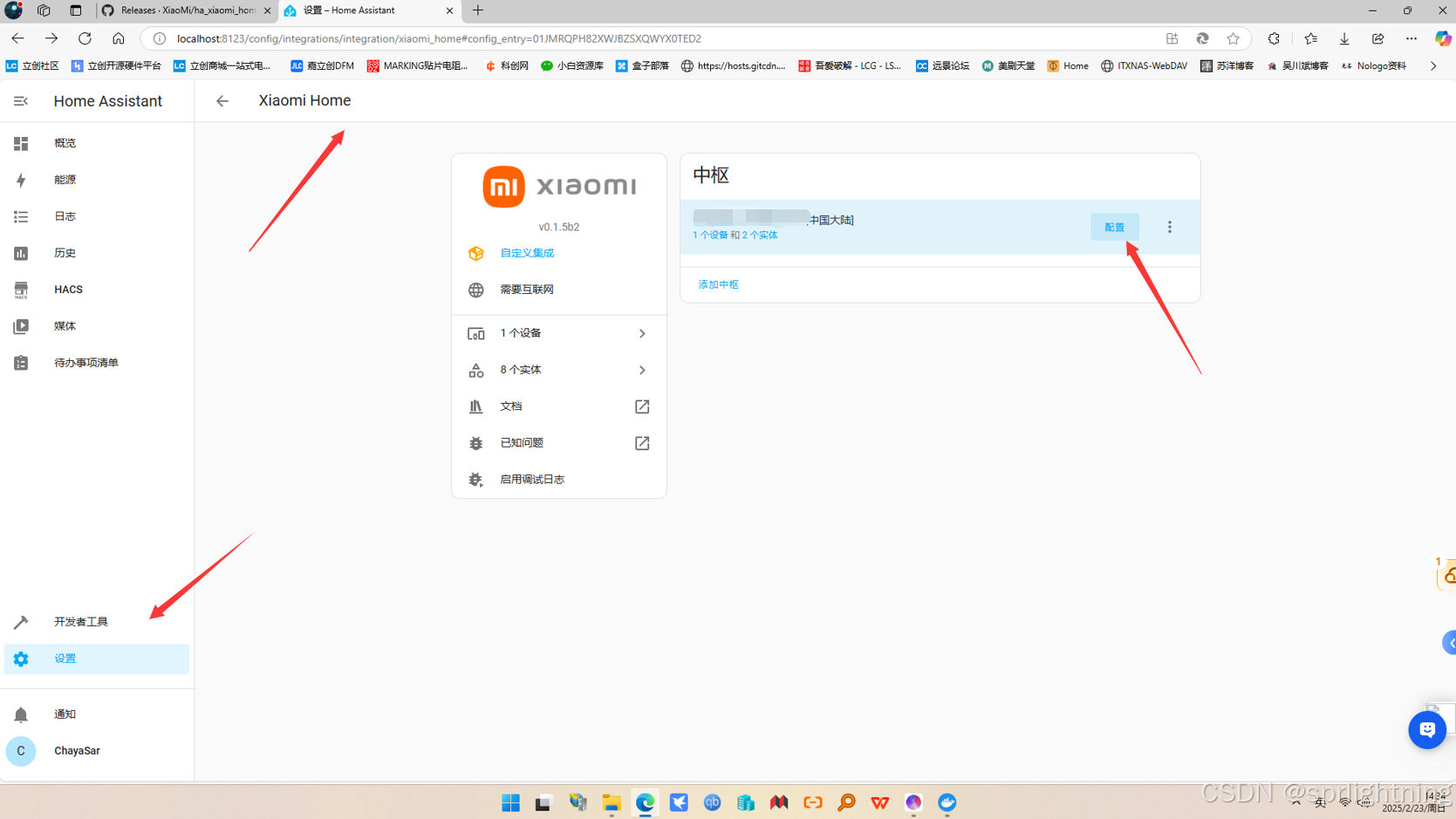Image resolution: width=1456 pixels, height=819 pixels.
Task: Click the site information icon
Action: pos(160,38)
